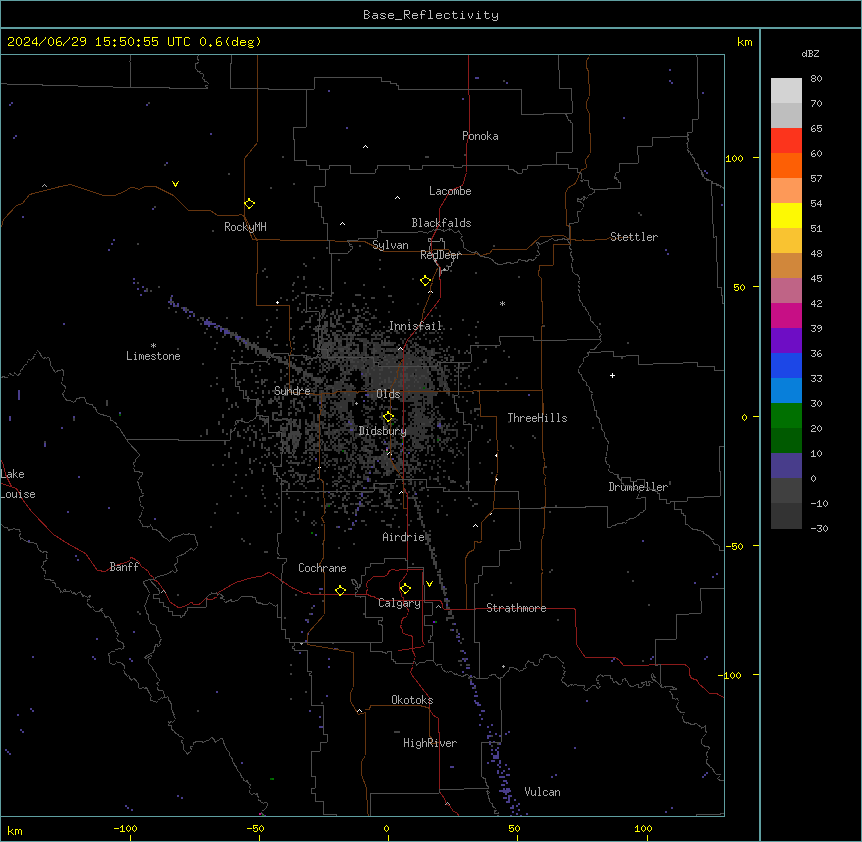Screen dimensions: 862x842
Task: Click the white plus marker north of Drumheller
Action: [x=612, y=375]
